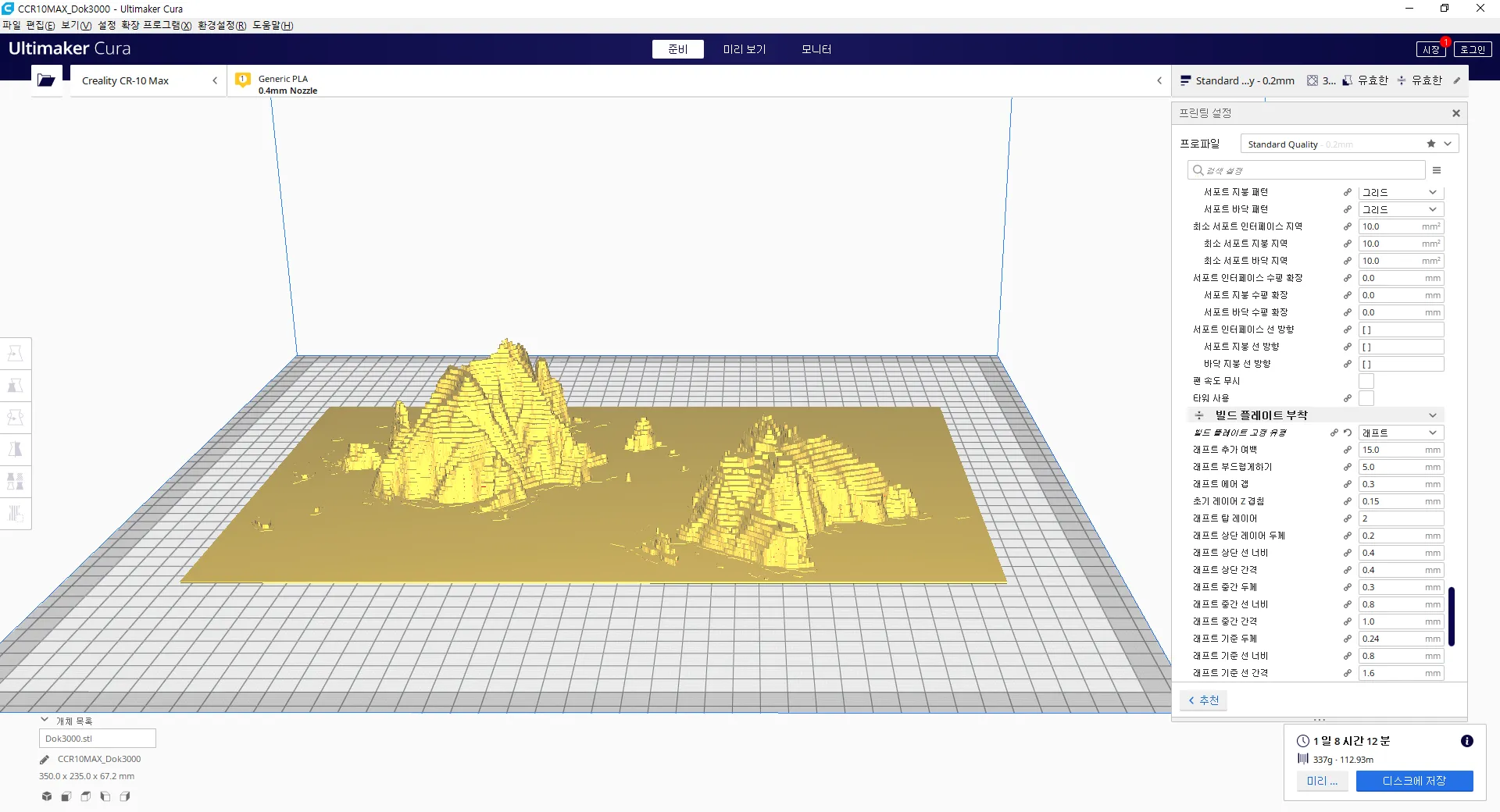Select the Support Blocker tool
Screen dimensions: 1500x812
pyautogui.click(x=15, y=514)
